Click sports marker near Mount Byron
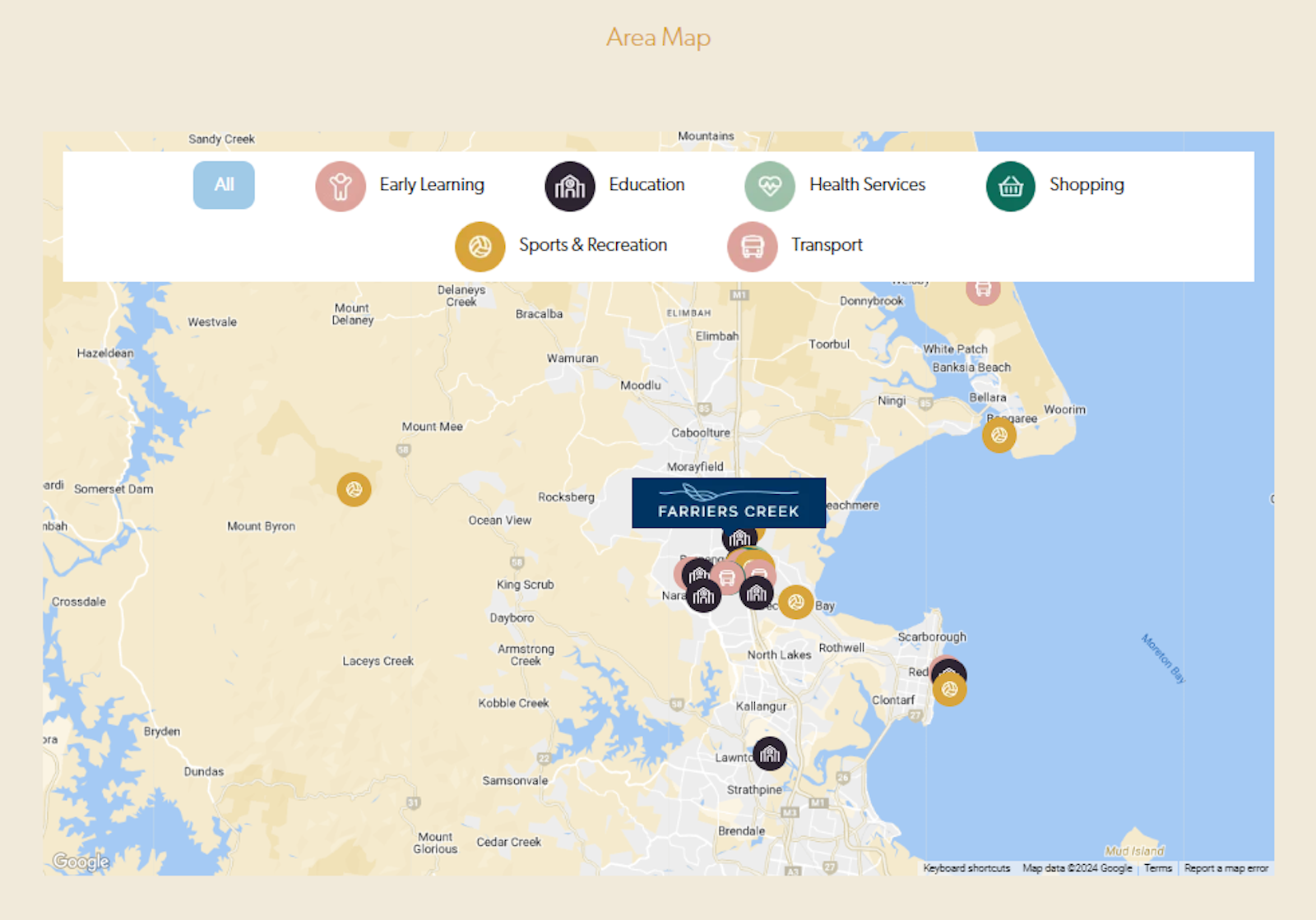The height and width of the screenshot is (920, 1316). (354, 489)
